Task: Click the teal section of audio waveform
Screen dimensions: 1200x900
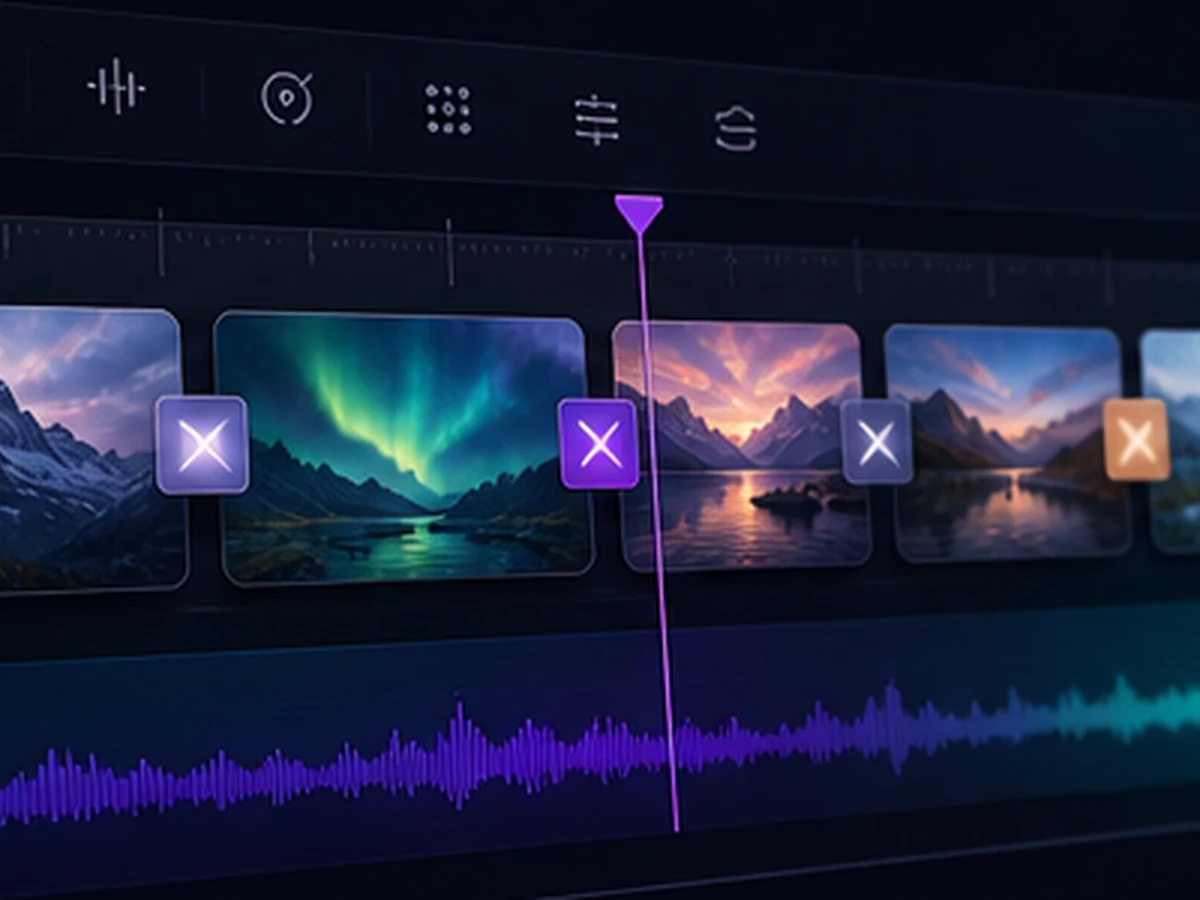Action: coord(1110,712)
